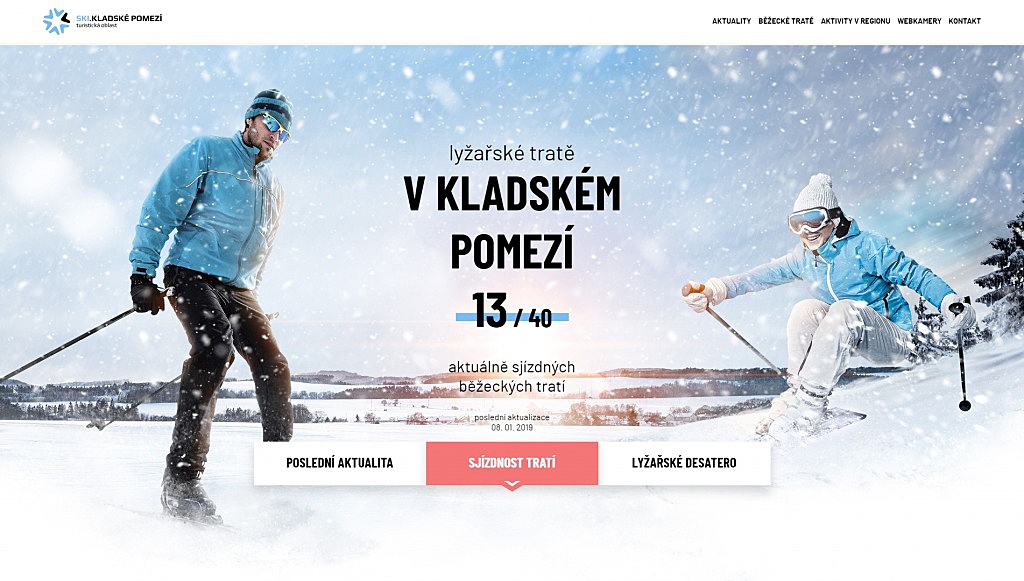Go to the Běžecké tratě page
This screenshot has width=1024, height=581.
point(786,21)
